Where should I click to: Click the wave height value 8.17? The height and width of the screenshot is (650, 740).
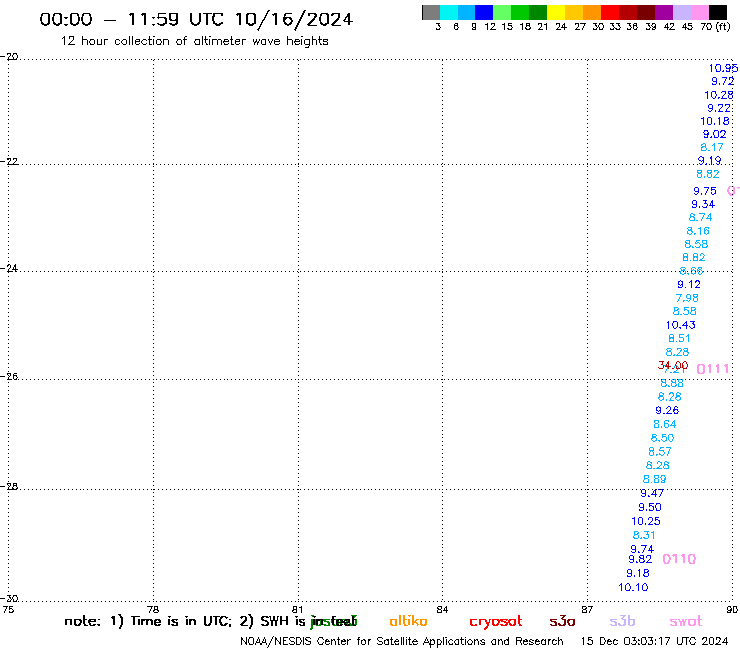(712, 147)
